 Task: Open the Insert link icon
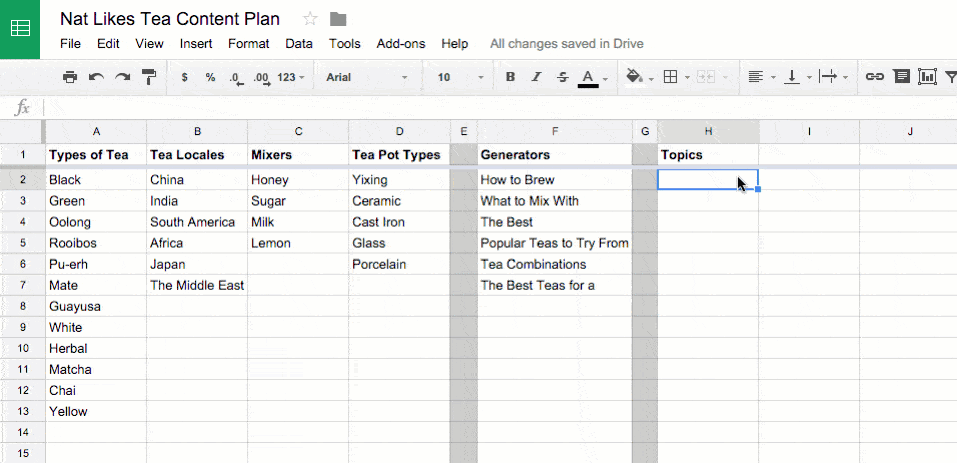pos(875,77)
